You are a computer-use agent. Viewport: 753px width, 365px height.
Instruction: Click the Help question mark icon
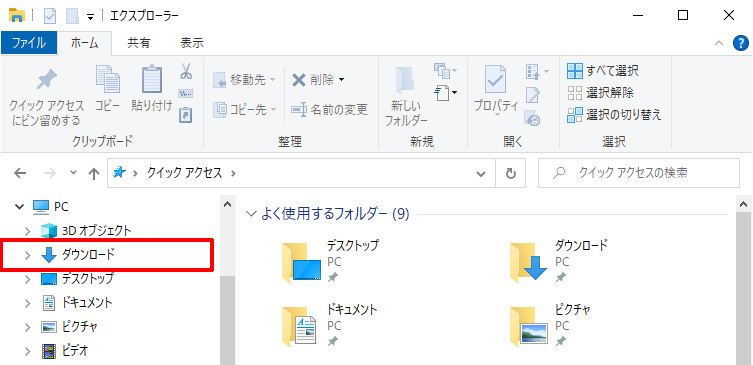pyautogui.click(x=741, y=43)
